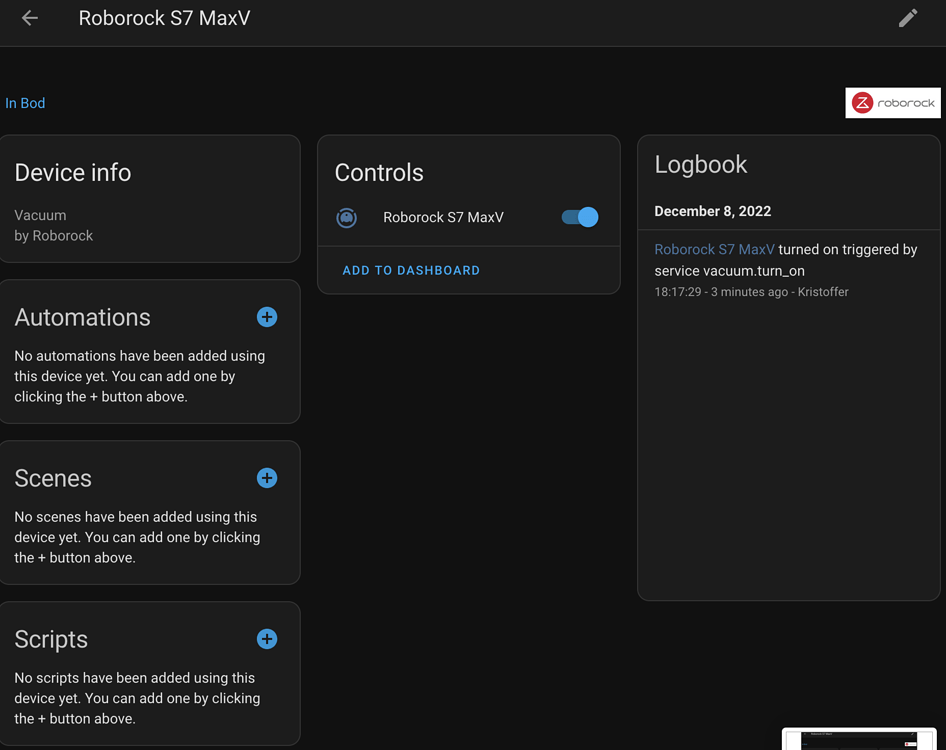Click the 18:17:29 logbook timestamp line
This screenshot has height=750, width=946.
(x=751, y=292)
